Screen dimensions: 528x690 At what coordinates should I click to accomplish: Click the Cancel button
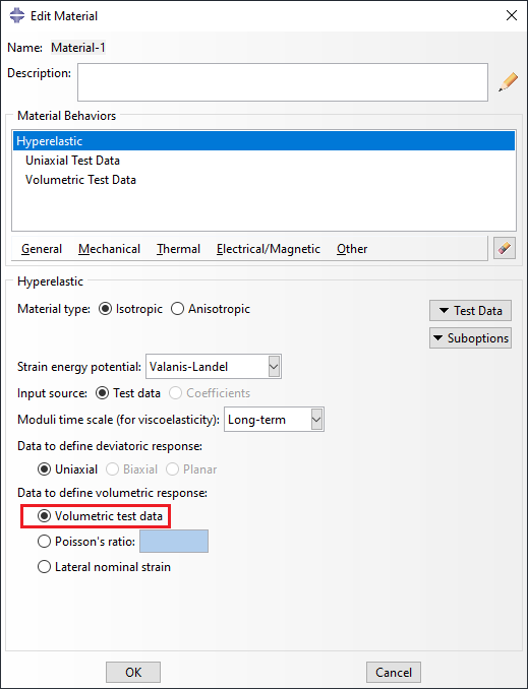[393, 672]
